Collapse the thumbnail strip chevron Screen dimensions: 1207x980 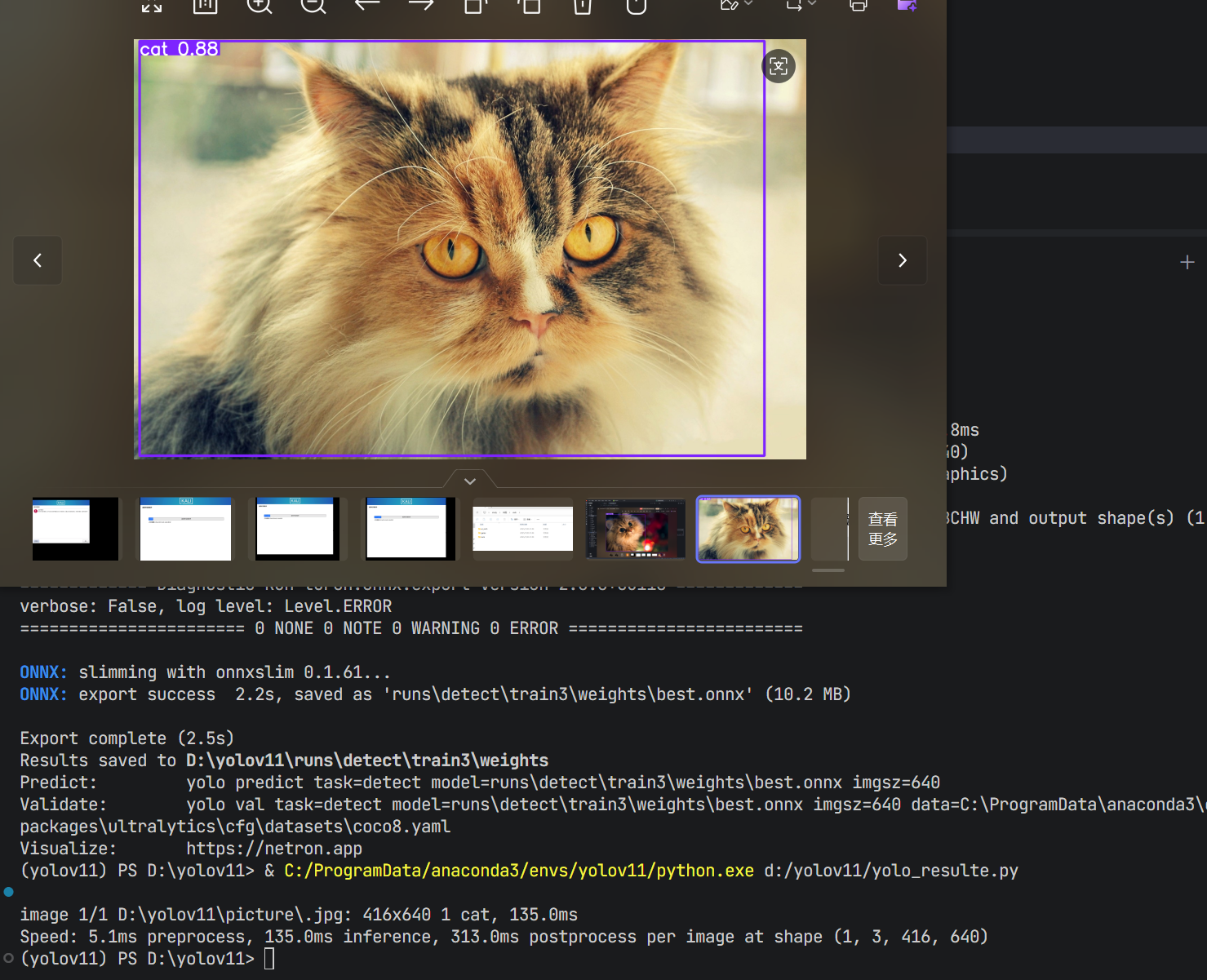pyautogui.click(x=469, y=481)
